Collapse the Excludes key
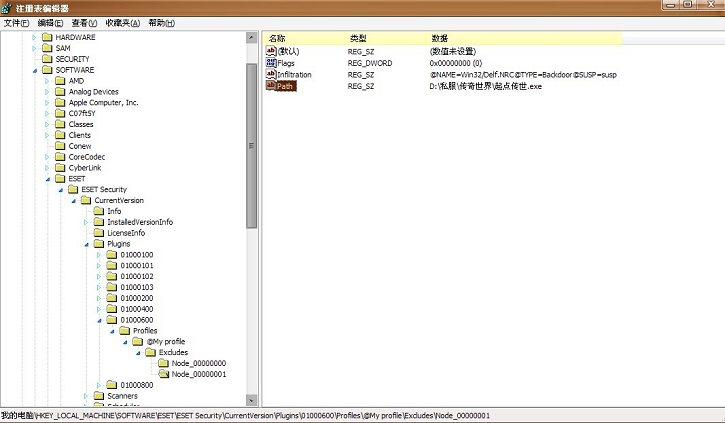The image size is (725, 423). [138, 353]
